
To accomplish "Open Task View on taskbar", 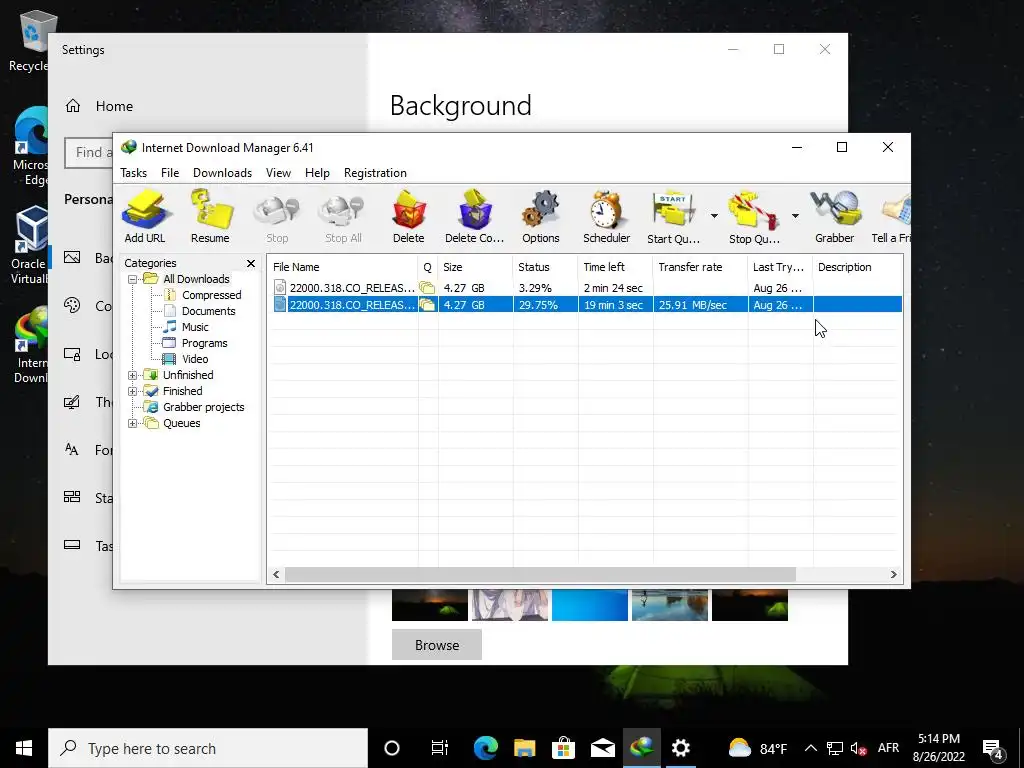I will [x=440, y=748].
